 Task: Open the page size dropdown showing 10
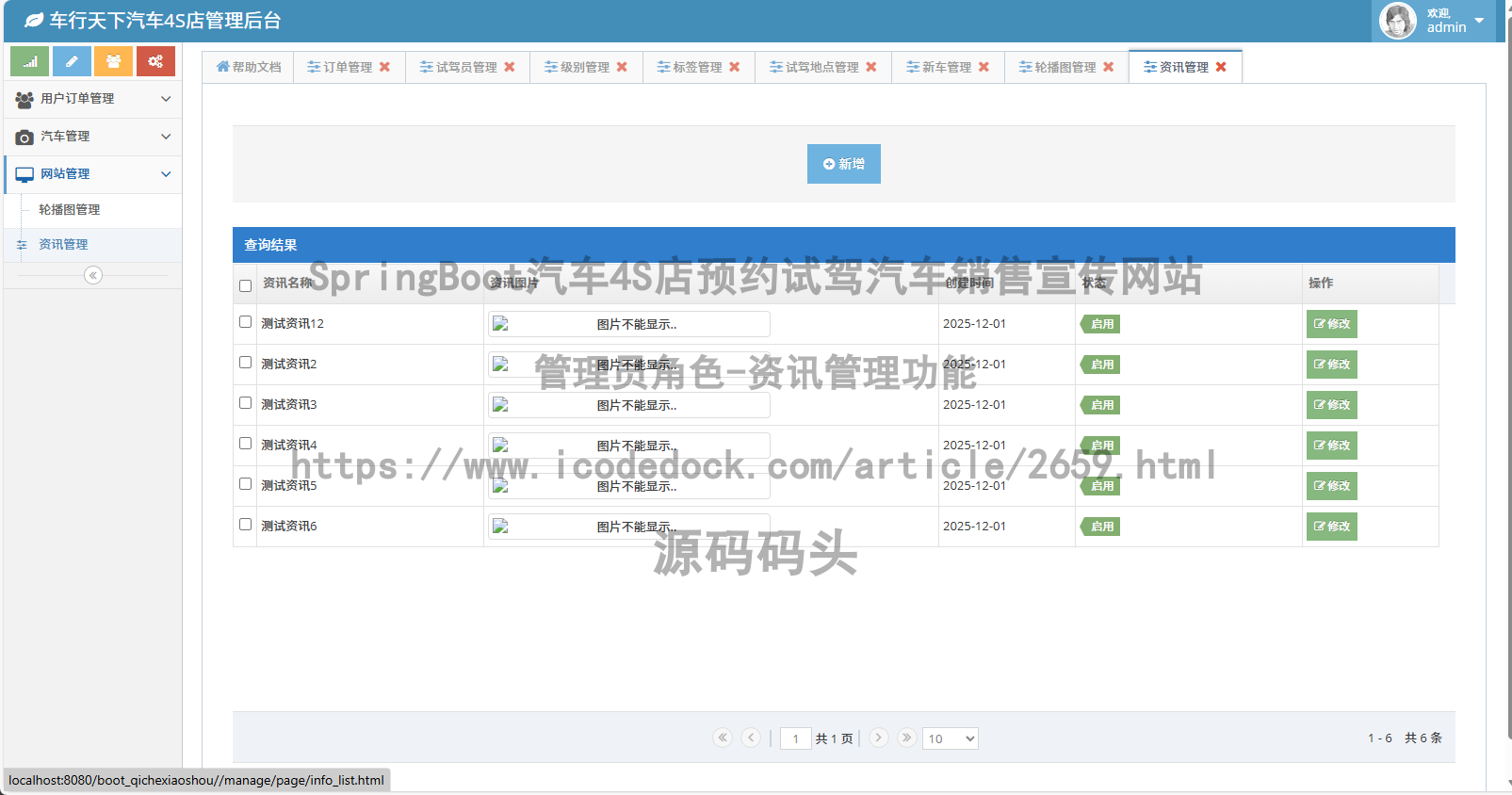coord(950,738)
